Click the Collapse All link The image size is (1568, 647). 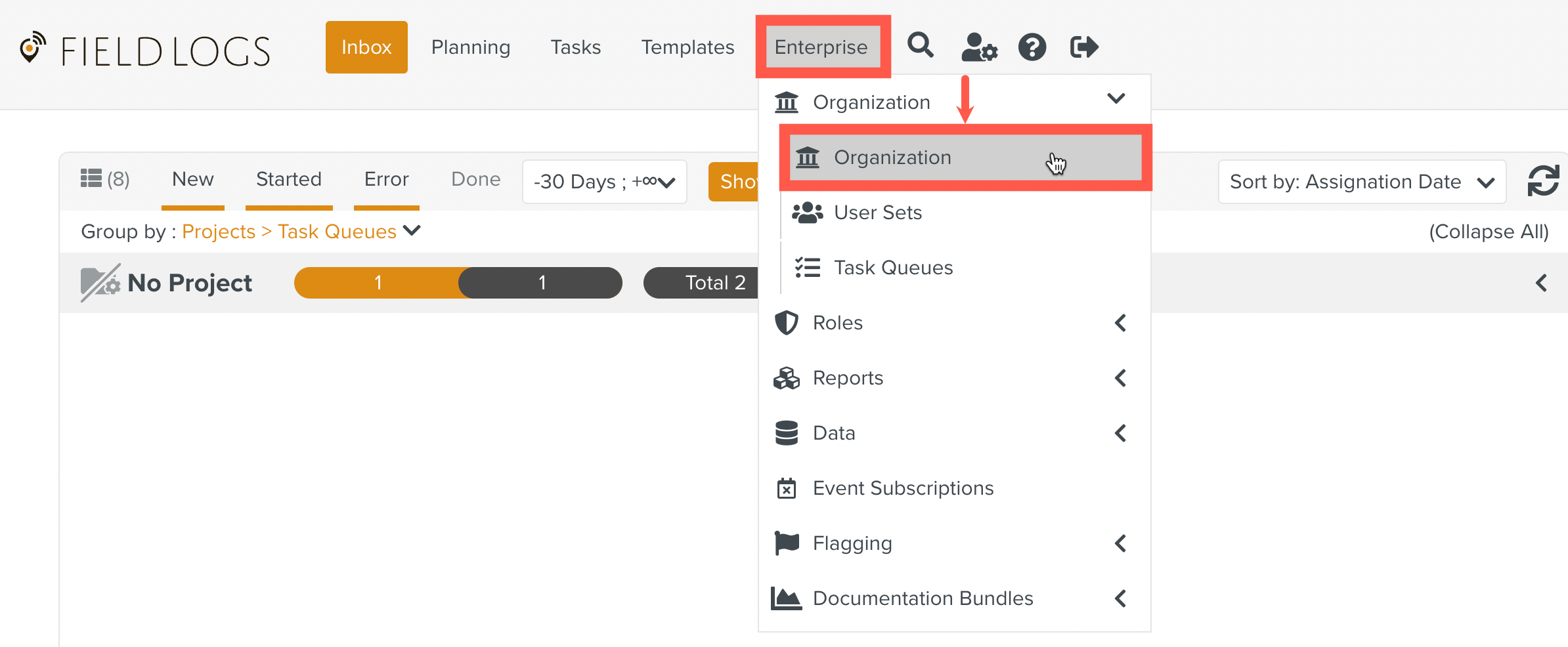click(x=1488, y=232)
